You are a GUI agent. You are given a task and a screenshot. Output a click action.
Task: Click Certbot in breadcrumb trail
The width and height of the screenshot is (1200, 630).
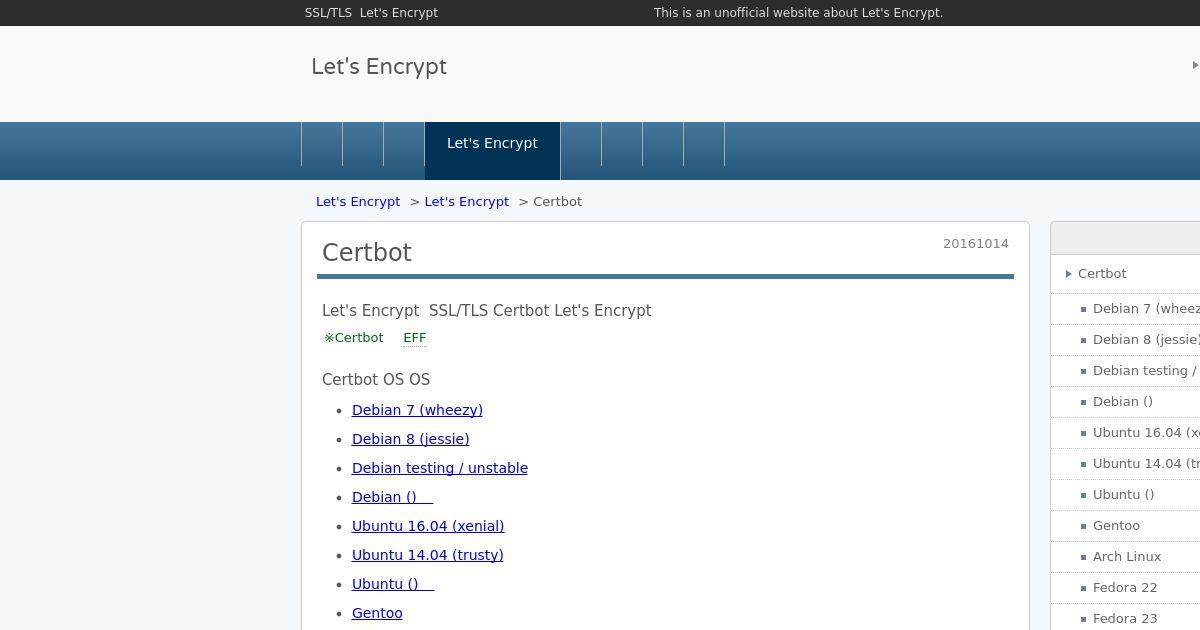558,201
